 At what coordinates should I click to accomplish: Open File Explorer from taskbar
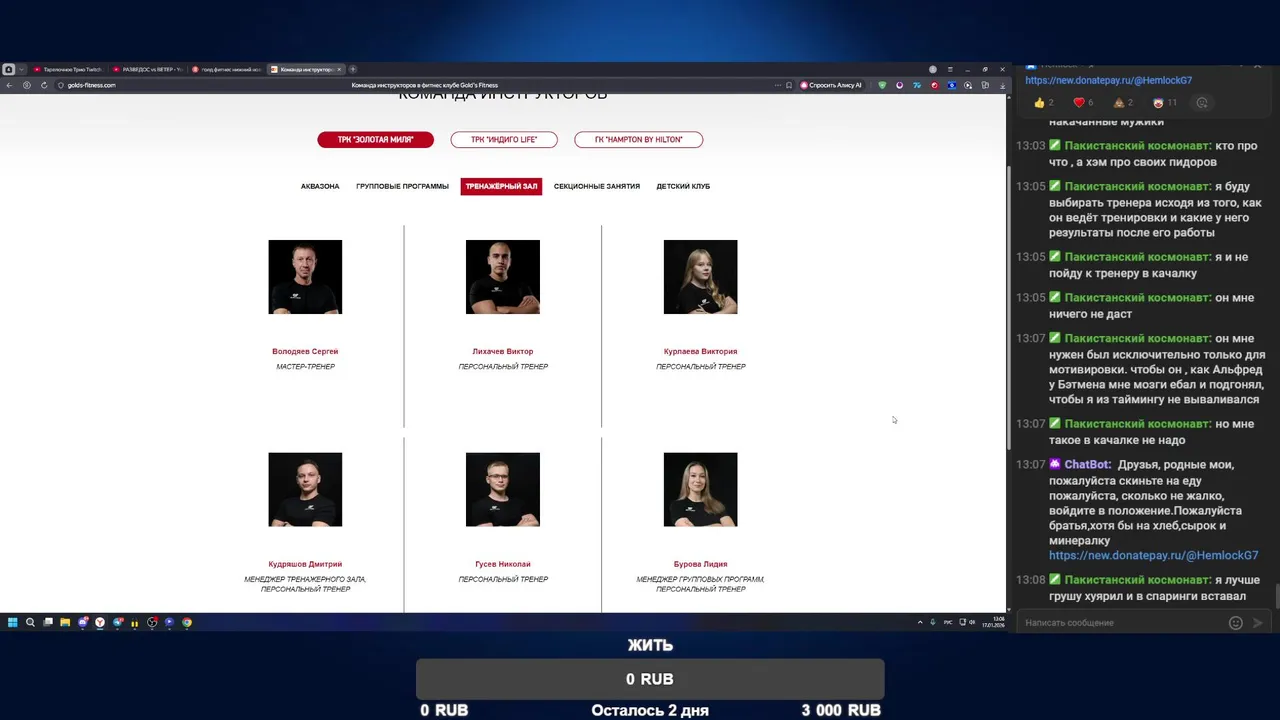(x=65, y=622)
